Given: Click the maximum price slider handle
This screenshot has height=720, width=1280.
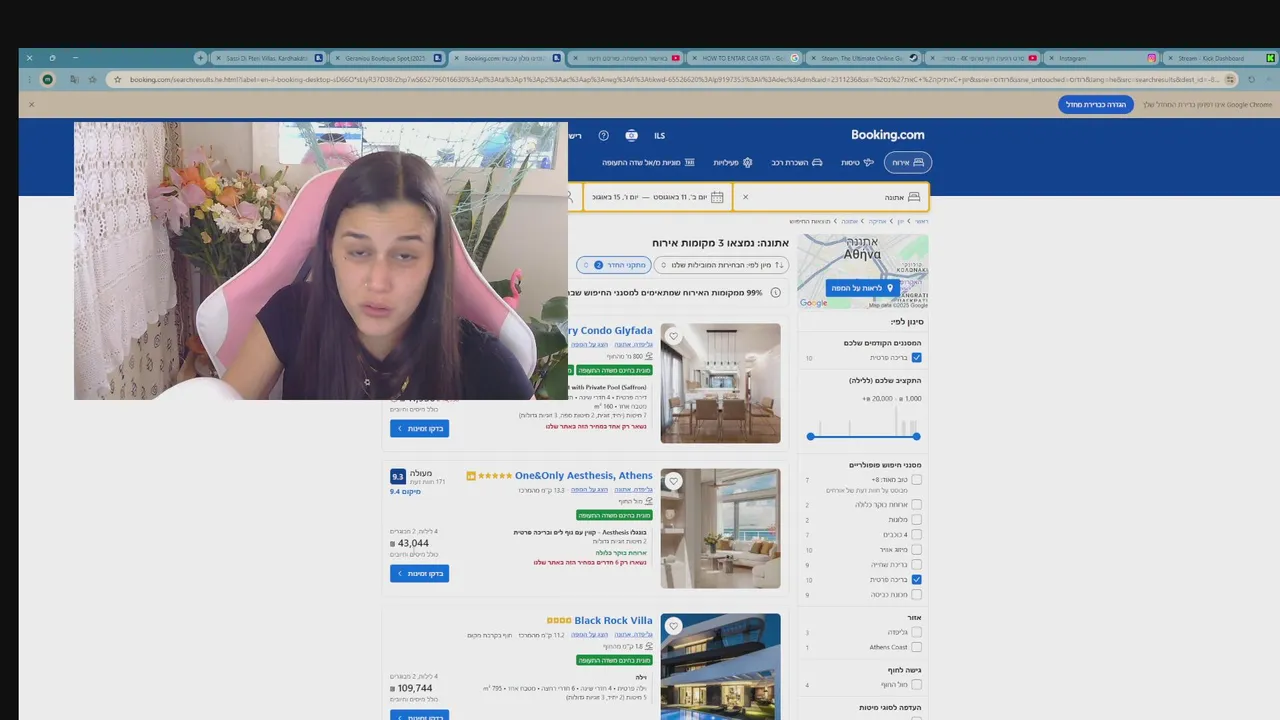Looking at the screenshot, I should click(x=916, y=436).
